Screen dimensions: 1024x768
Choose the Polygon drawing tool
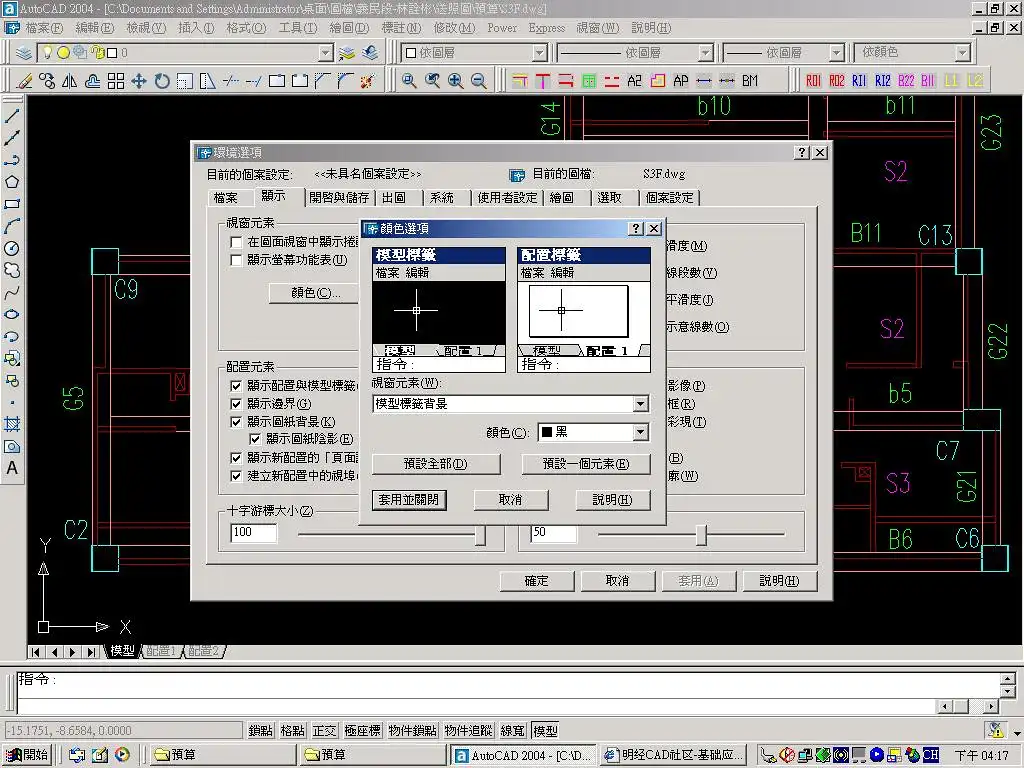pos(12,182)
